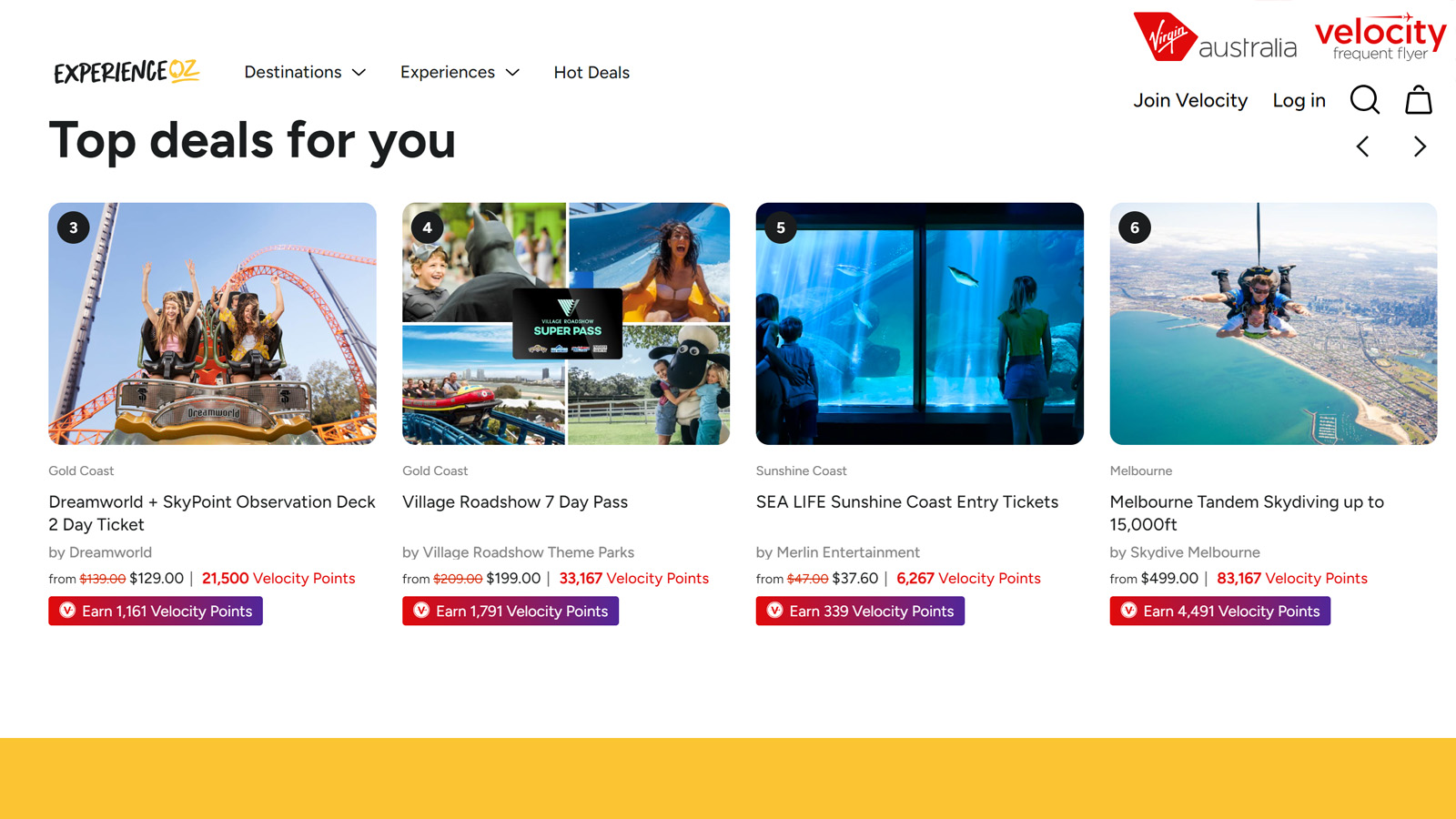Click 6,267 Velocity Points price text
This screenshot has height=819, width=1456.
968,579
